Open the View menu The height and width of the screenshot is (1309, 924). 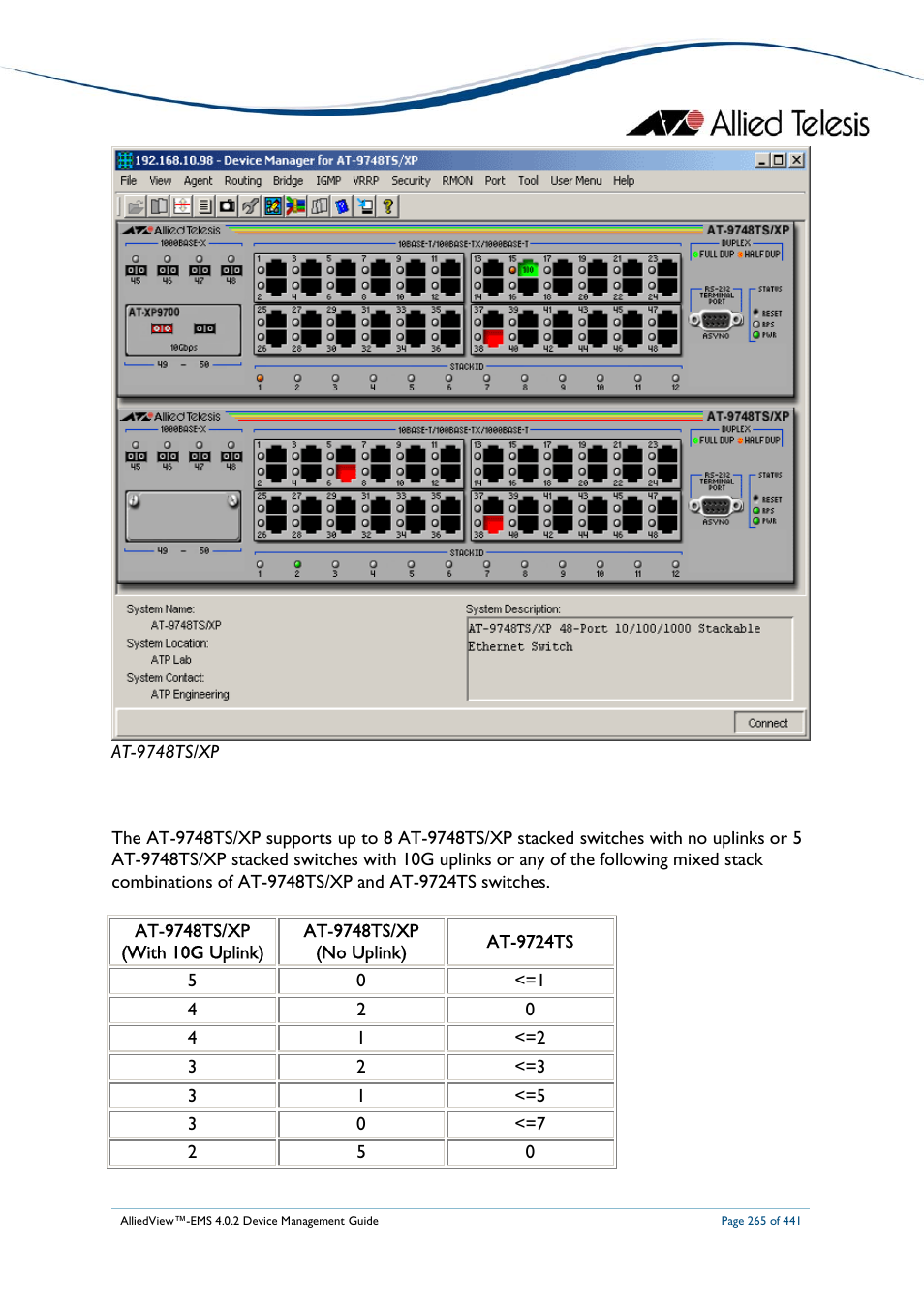(x=160, y=181)
